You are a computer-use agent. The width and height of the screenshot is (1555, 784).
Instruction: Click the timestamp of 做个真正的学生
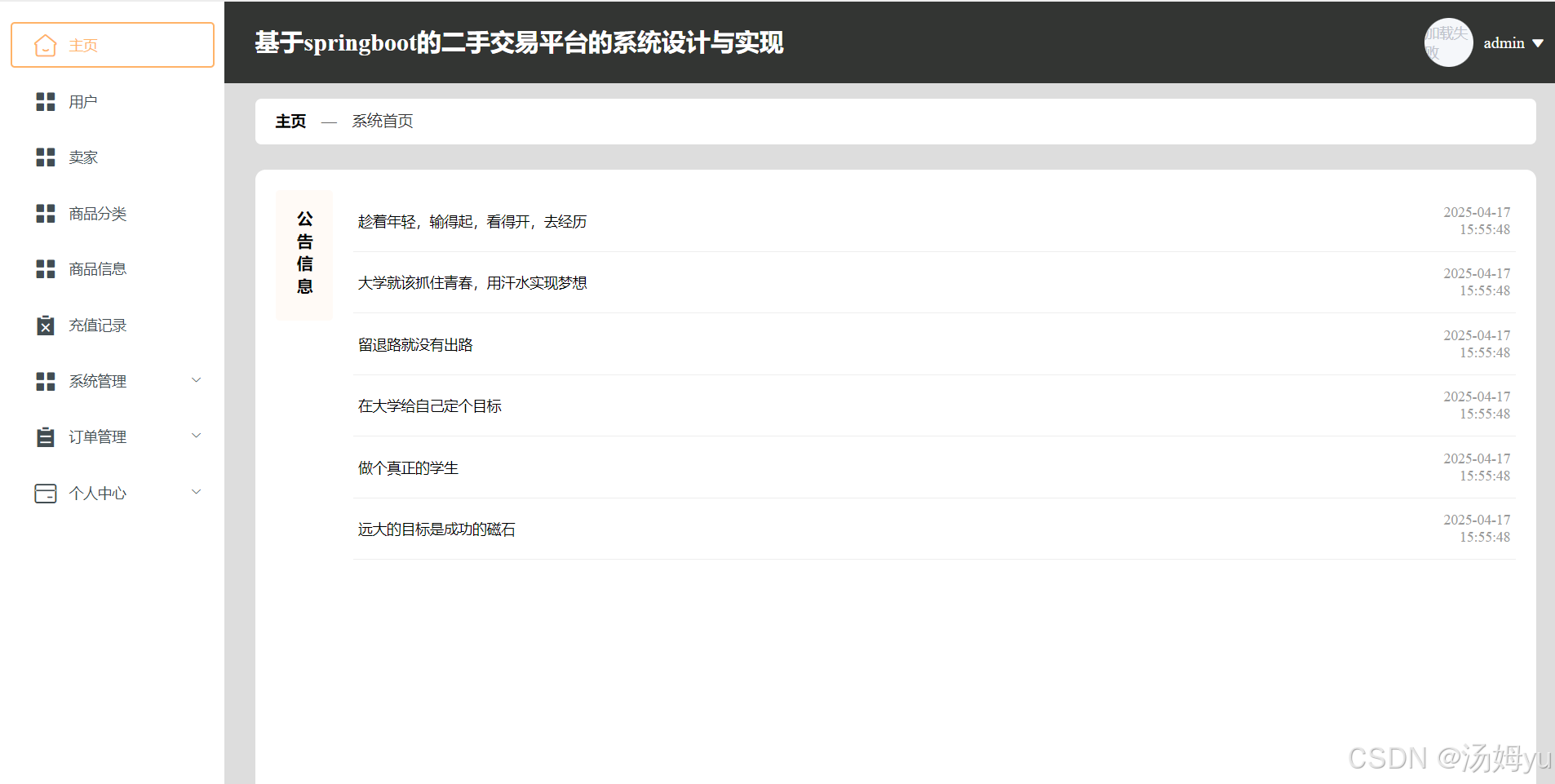coord(1477,467)
